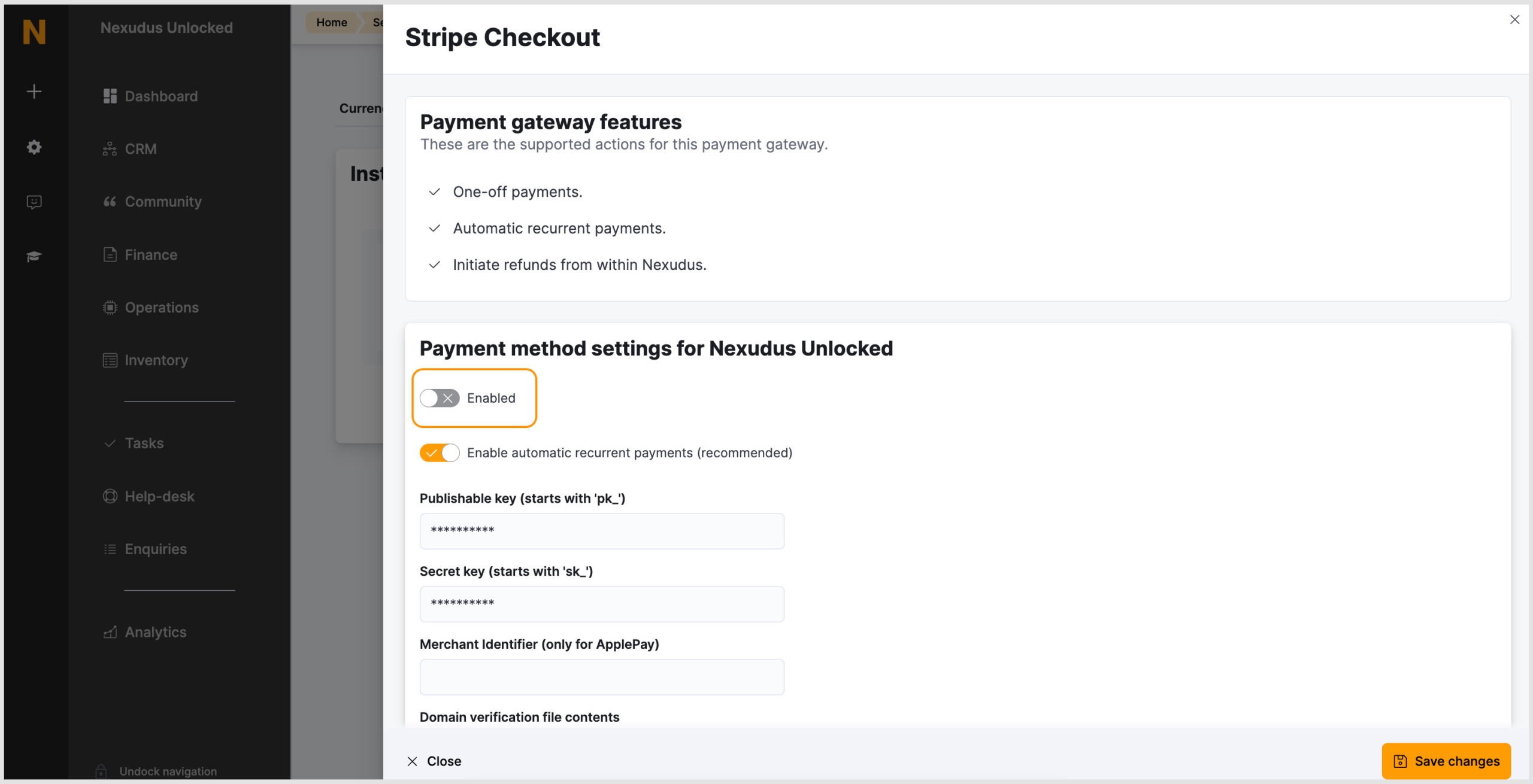Image resolution: width=1533 pixels, height=784 pixels.
Task: Select the graduation cap icon
Action: (33, 256)
